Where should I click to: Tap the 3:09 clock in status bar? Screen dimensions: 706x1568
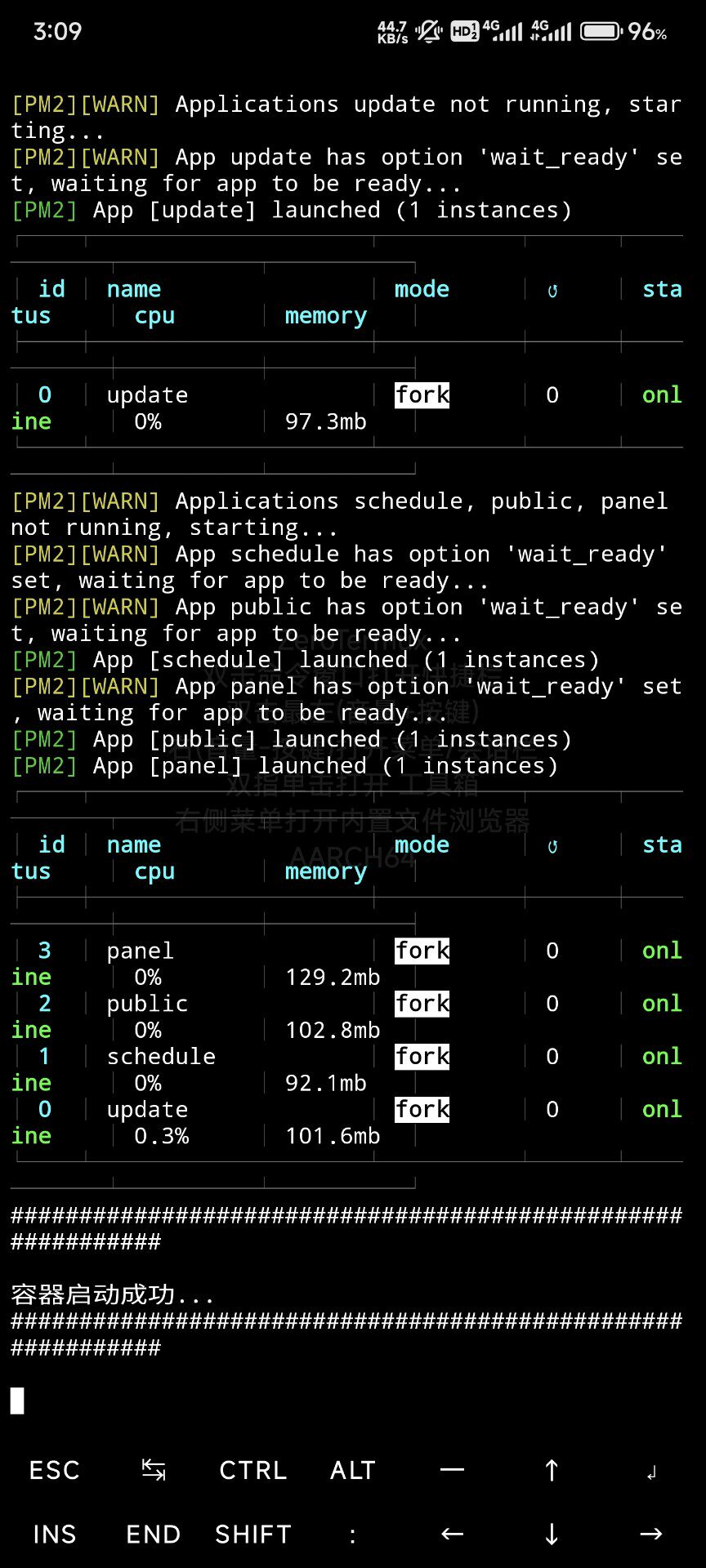click(x=57, y=32)
